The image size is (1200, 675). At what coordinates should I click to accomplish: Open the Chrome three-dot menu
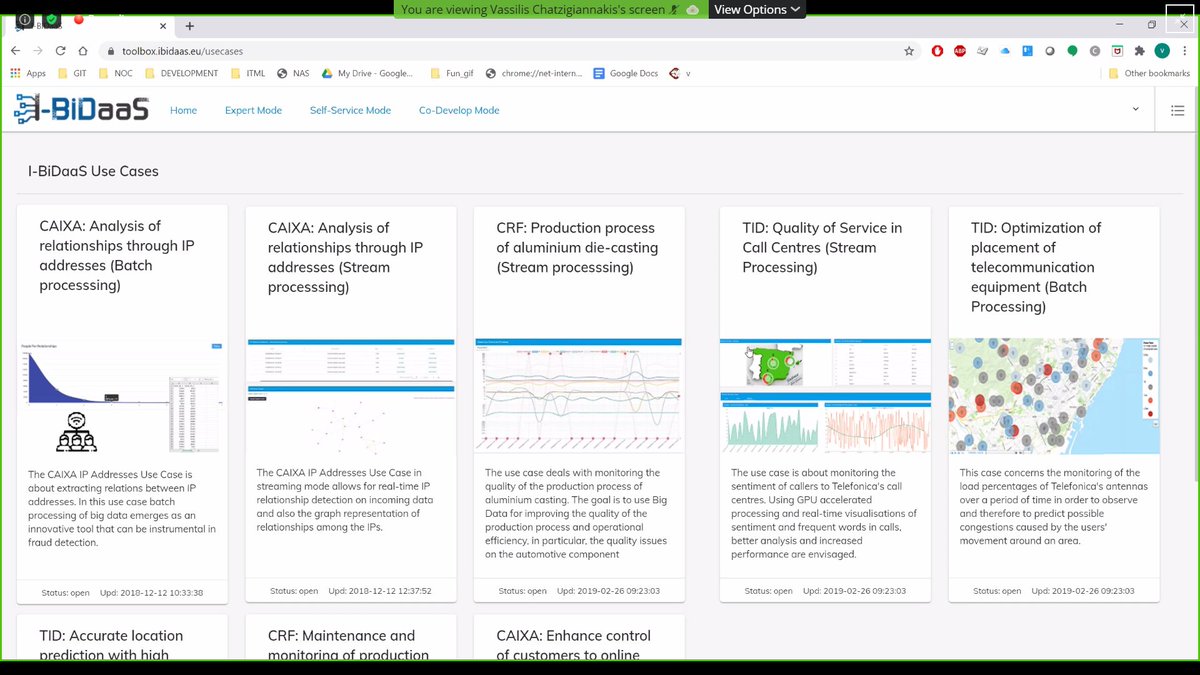[1184, 50]
